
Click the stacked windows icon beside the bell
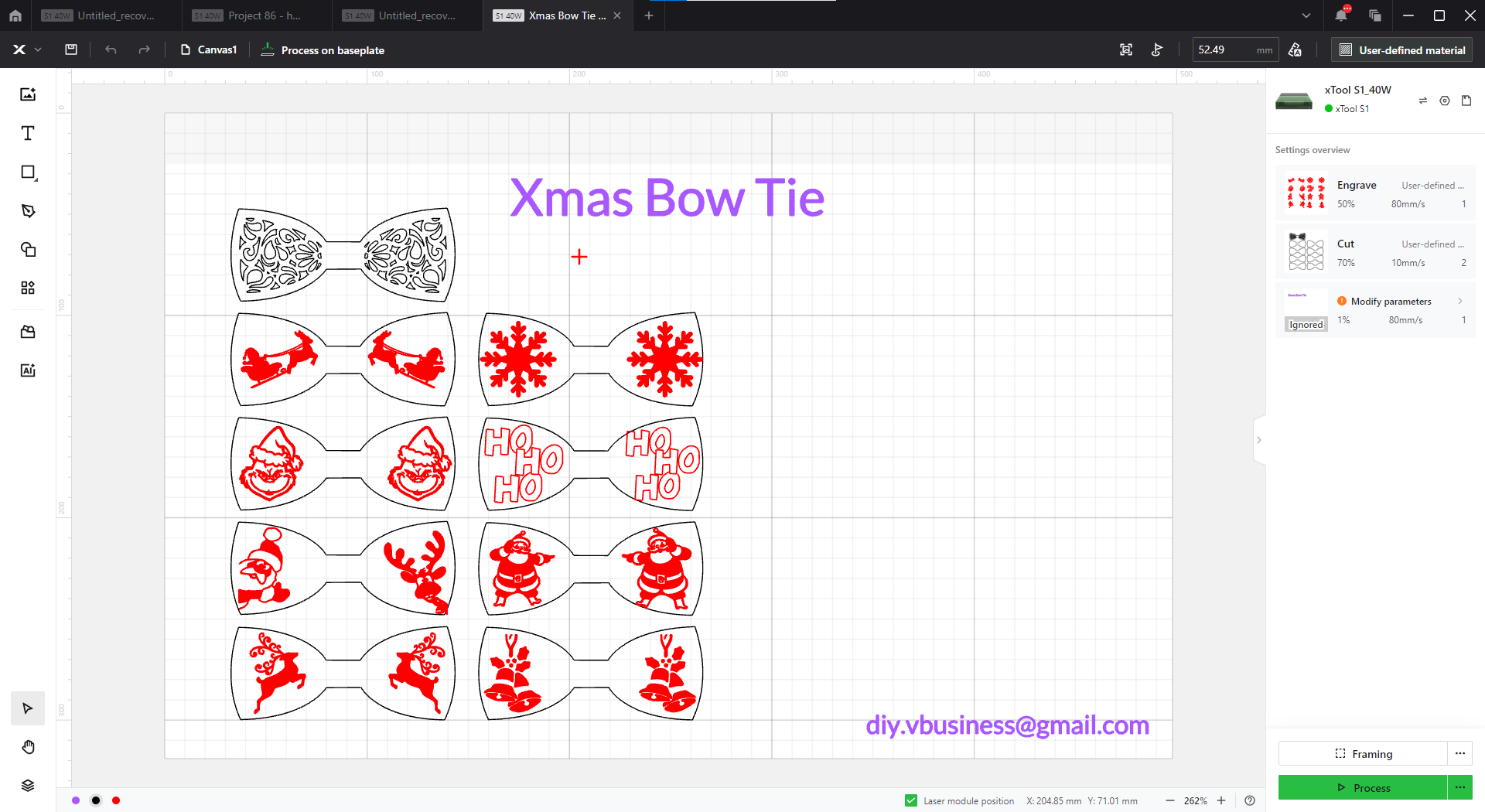click(1374, 15)
